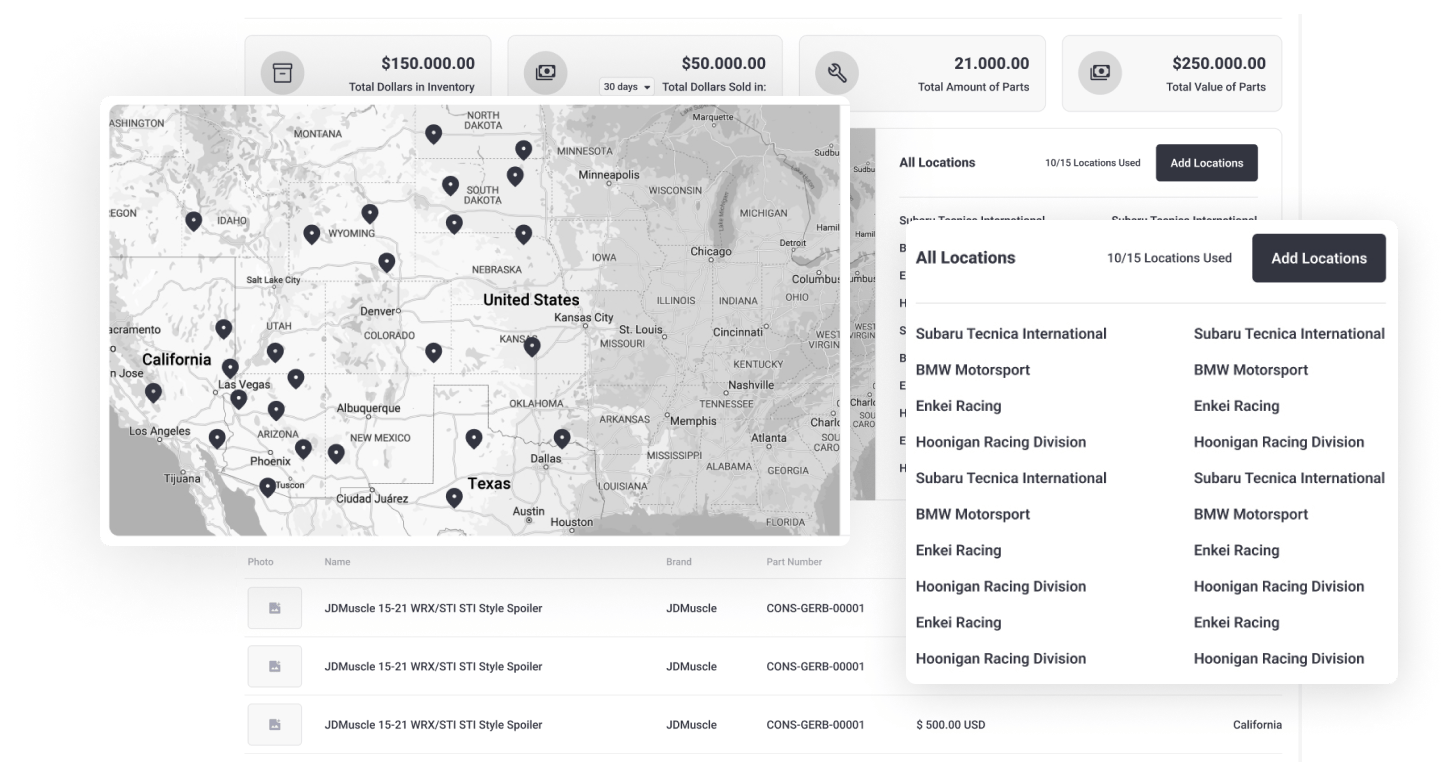Image resolution: width=1448 pixels, height=776 pixels.
Task: Click Add Locations button in front panel
Action: point(1318,258)
